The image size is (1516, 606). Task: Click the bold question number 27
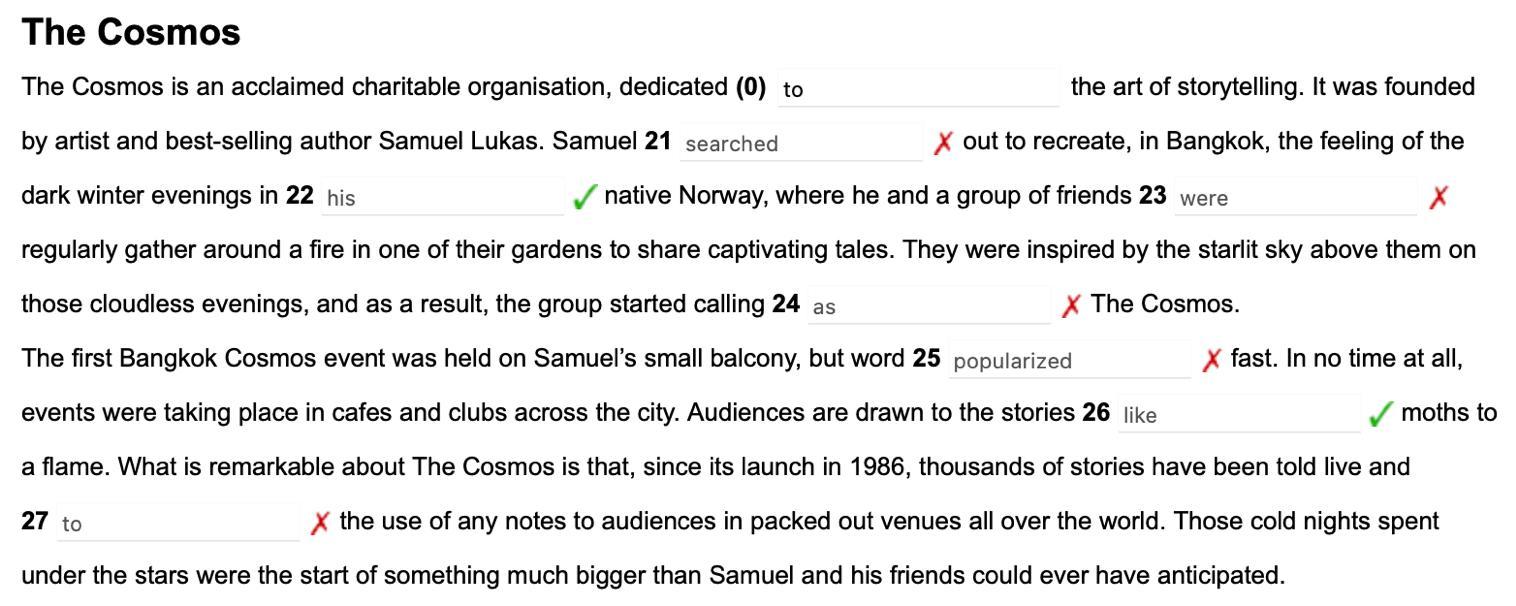(35, 520)
